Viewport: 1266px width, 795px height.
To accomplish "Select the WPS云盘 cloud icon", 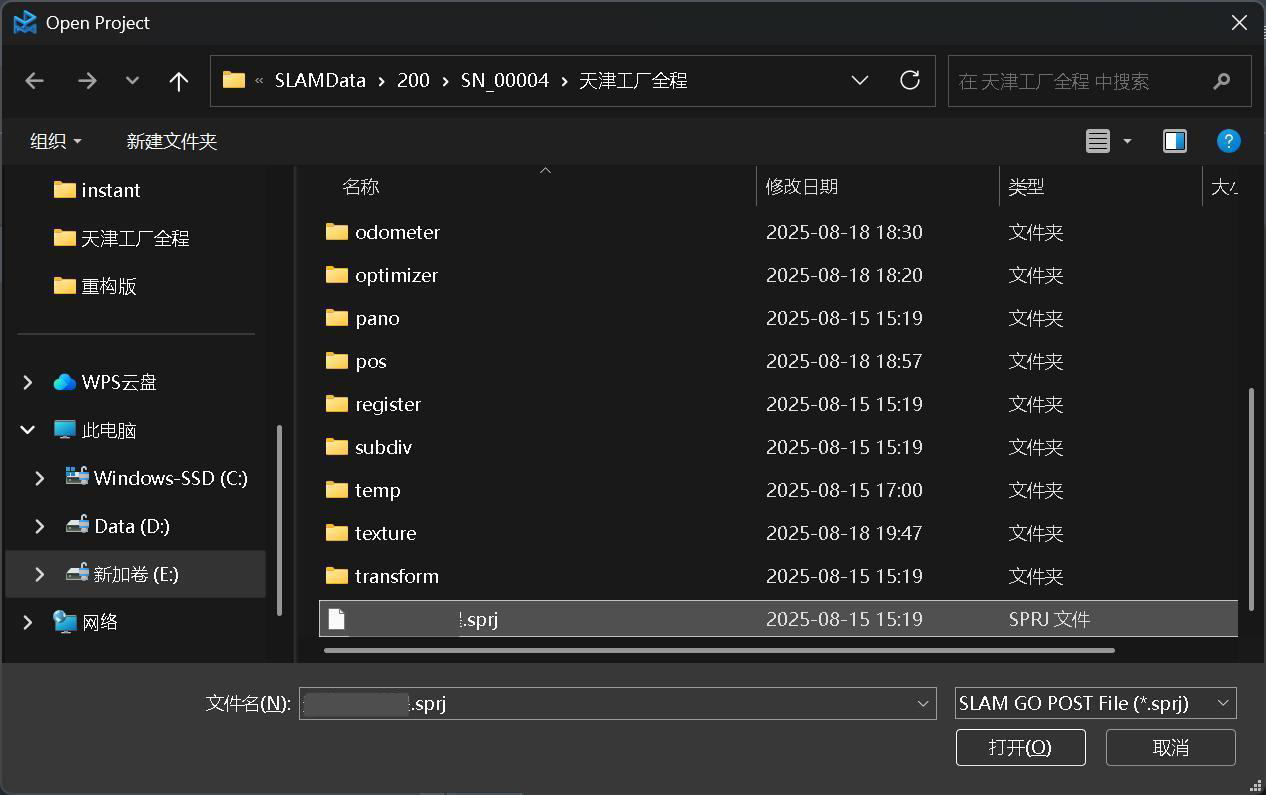I will (x=65, y=382).
